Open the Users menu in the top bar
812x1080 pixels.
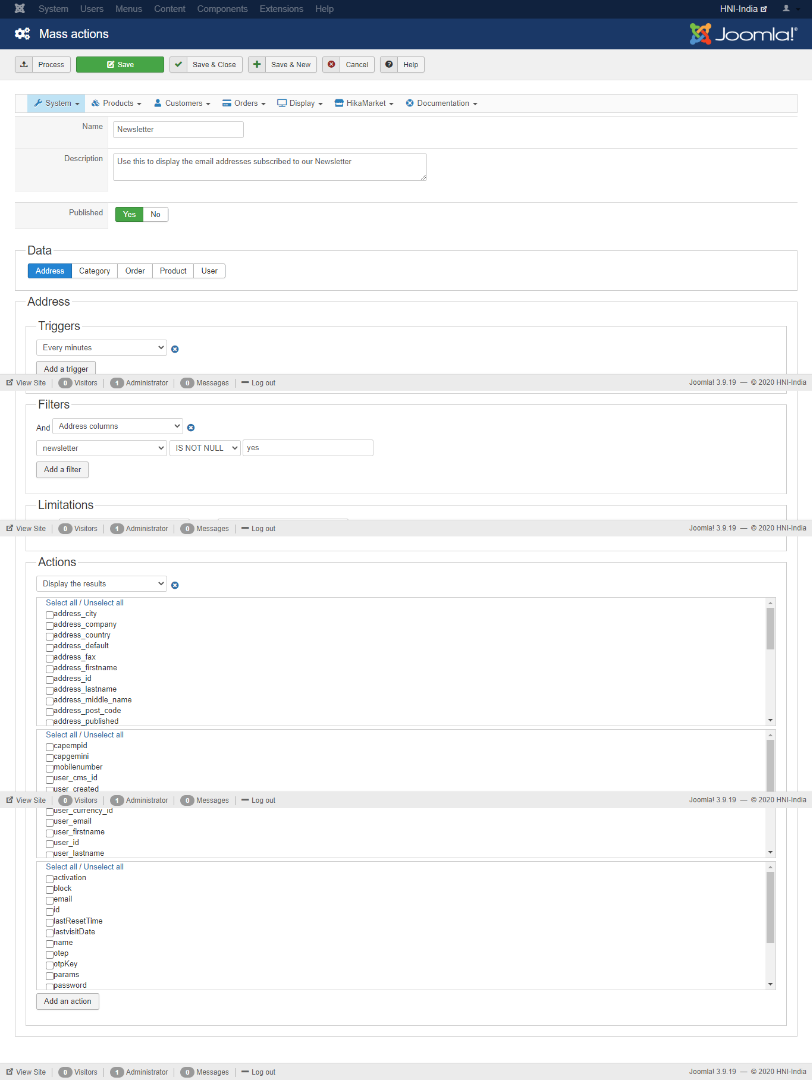point(92,9)
